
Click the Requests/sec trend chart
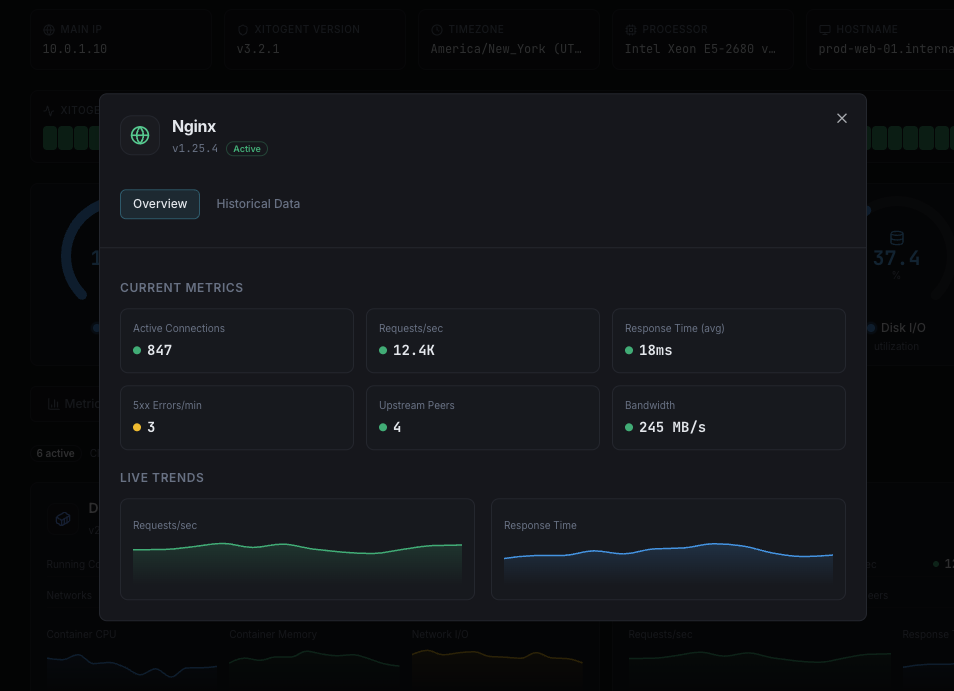pyautogui.click(x=297, y=549)
